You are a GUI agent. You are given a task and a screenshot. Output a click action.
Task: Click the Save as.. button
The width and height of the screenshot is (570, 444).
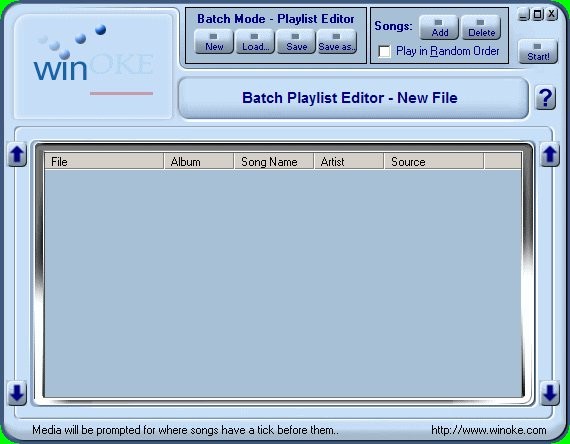(337, 42)
